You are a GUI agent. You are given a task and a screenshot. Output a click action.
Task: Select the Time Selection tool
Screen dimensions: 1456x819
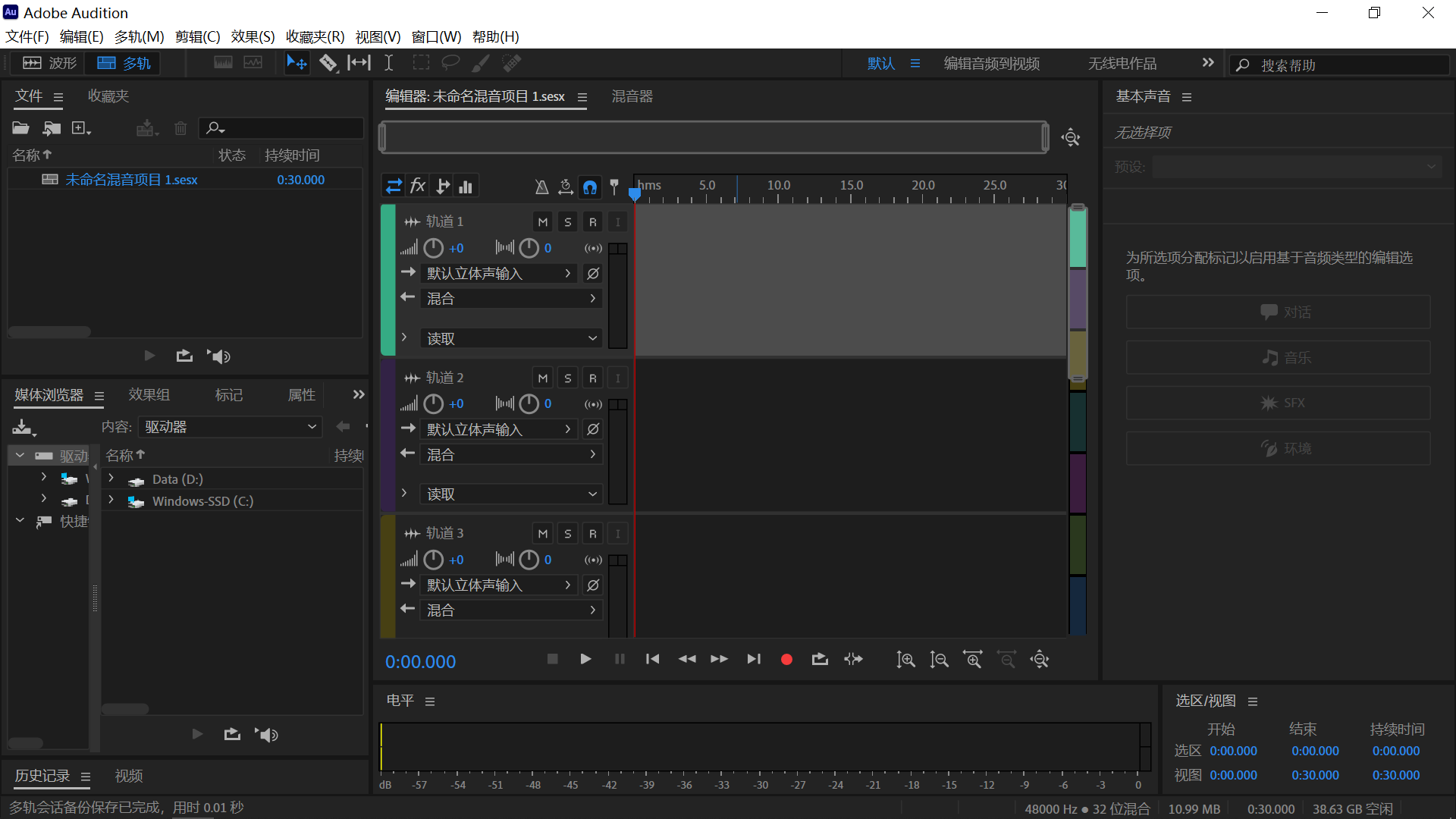[x=389, y=63]
